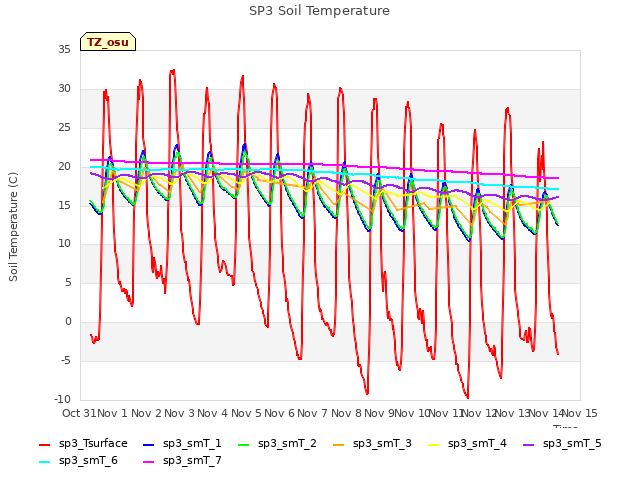Toggle the sp3_smT_7 legend entry
This screenshot has height=480, width=640.
pyautogui.click(x=182, y=461)
